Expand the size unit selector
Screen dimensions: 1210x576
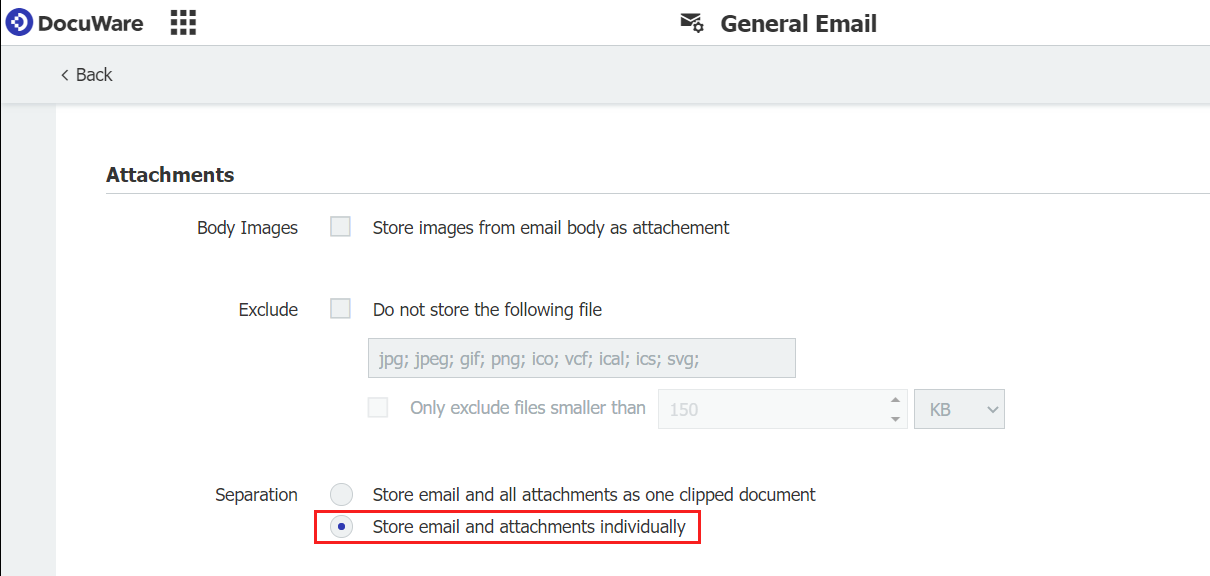959,409
